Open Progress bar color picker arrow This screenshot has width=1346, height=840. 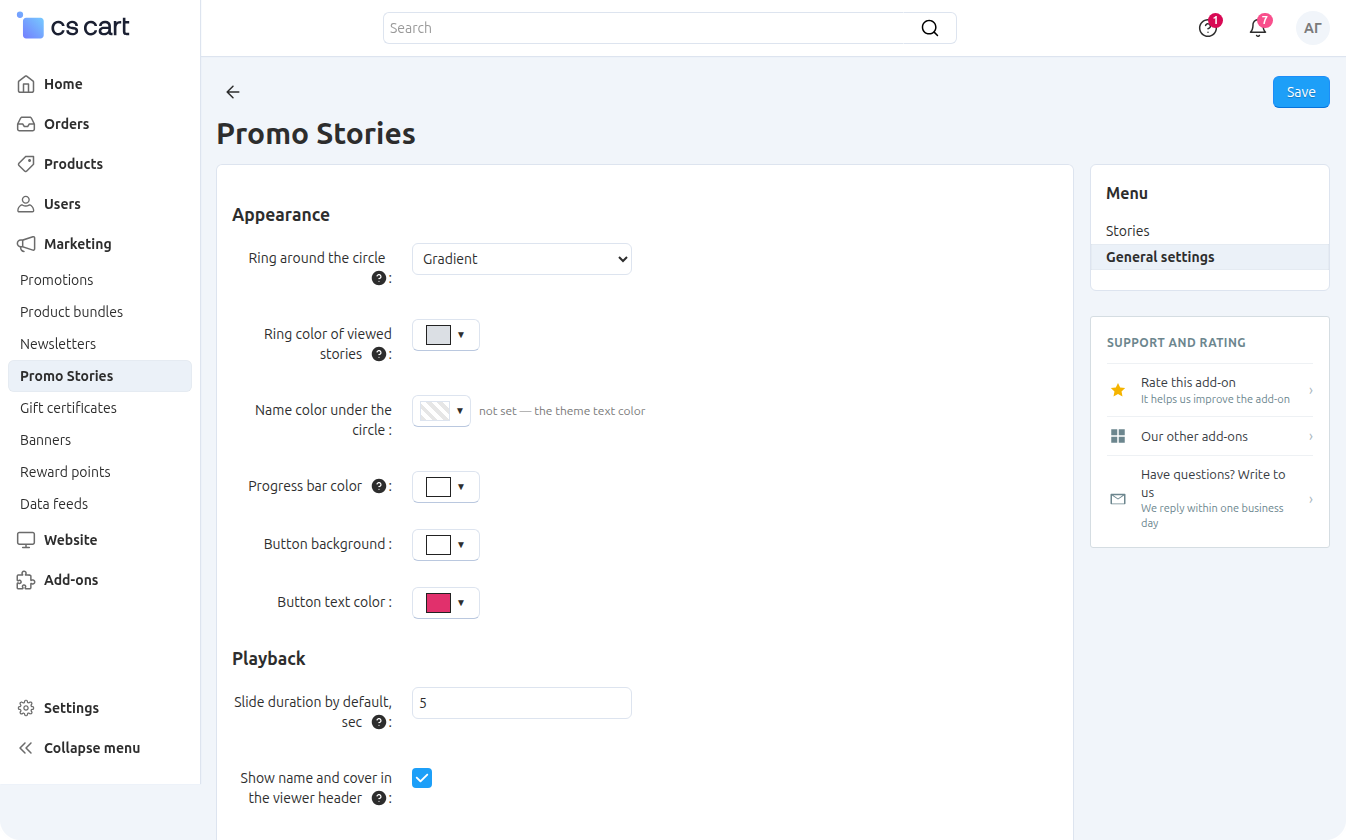(x=461, y=487)
